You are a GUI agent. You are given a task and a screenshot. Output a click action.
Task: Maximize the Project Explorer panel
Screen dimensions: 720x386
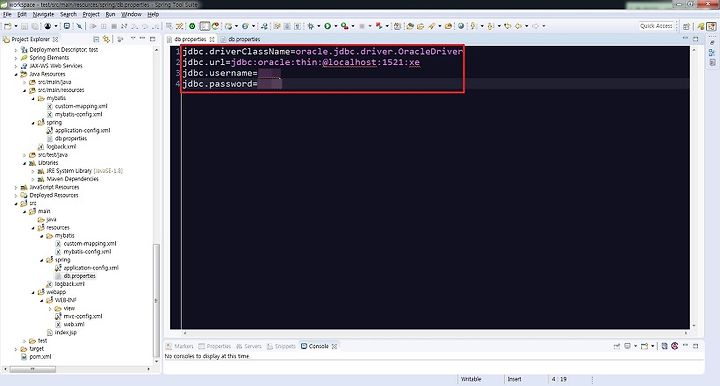[152, 39]
